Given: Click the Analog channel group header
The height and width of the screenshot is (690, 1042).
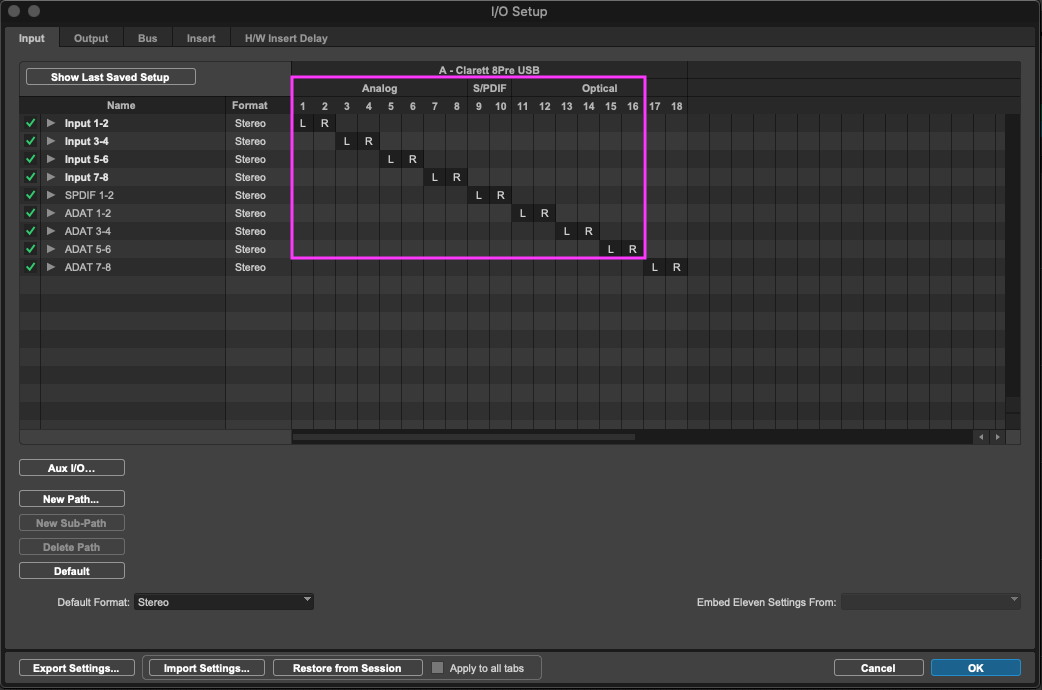Looking at the screenshot, I should pos(379,88).
